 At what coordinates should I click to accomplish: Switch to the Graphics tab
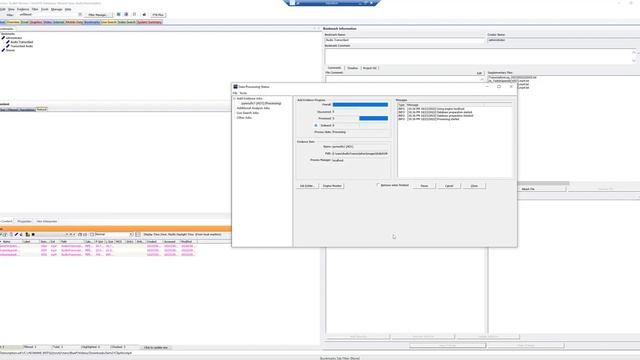click(36, 22)
